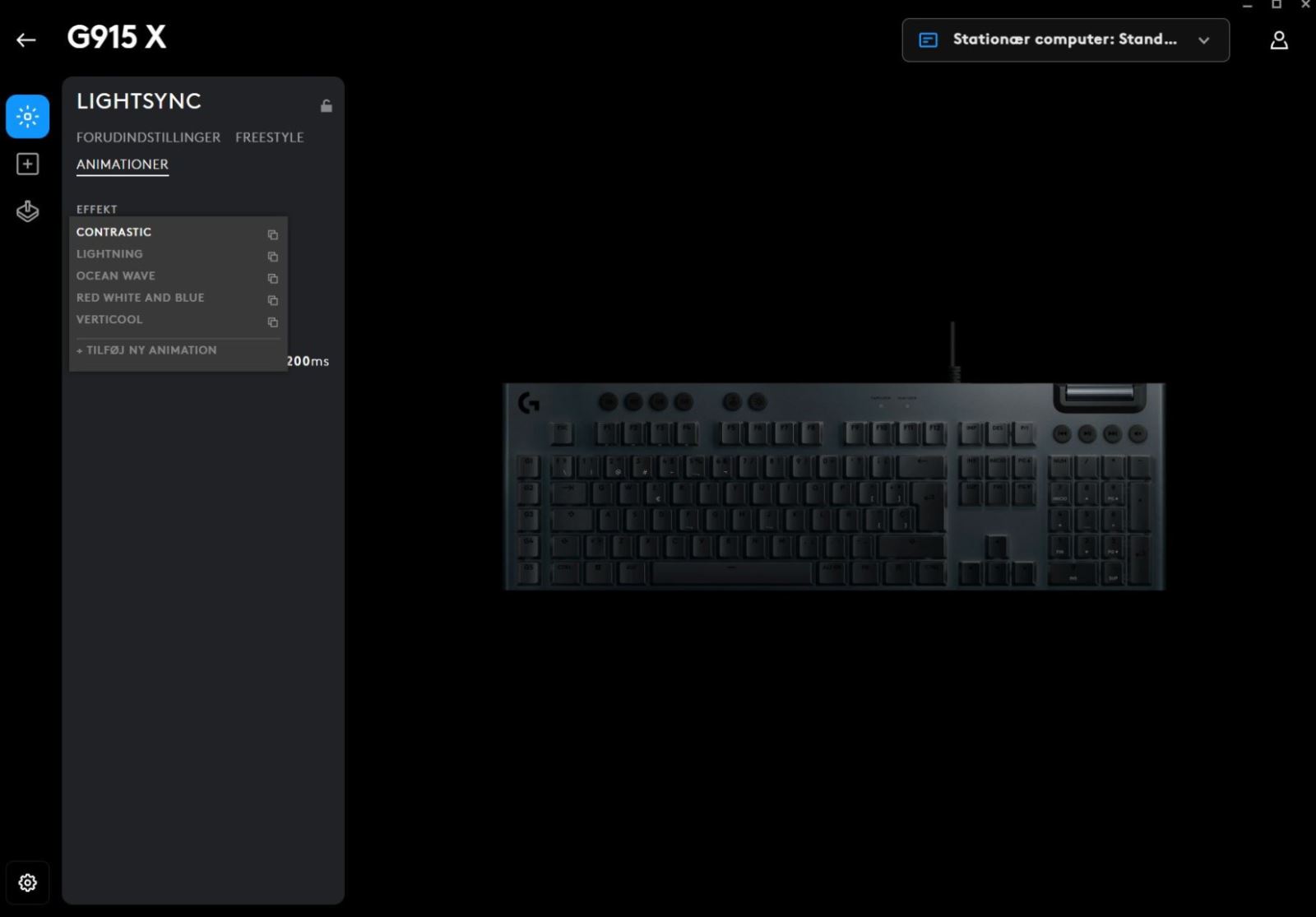Switch to the FREESTYLE tab
The width and height of the screenshot is (1316, 917).
pos(269,137)
